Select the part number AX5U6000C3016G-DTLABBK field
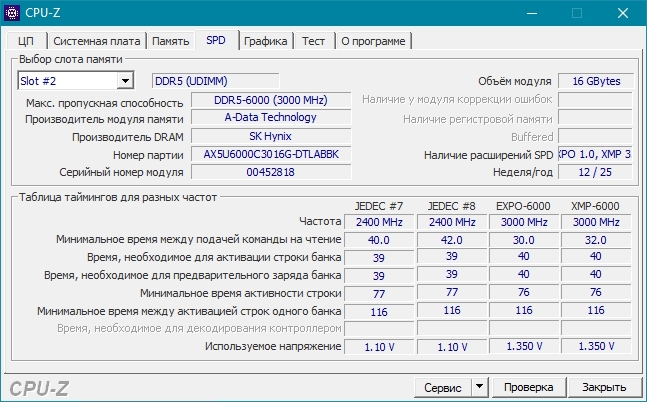Viewport: 647px width, 402px height. click(x=270, y=155)
